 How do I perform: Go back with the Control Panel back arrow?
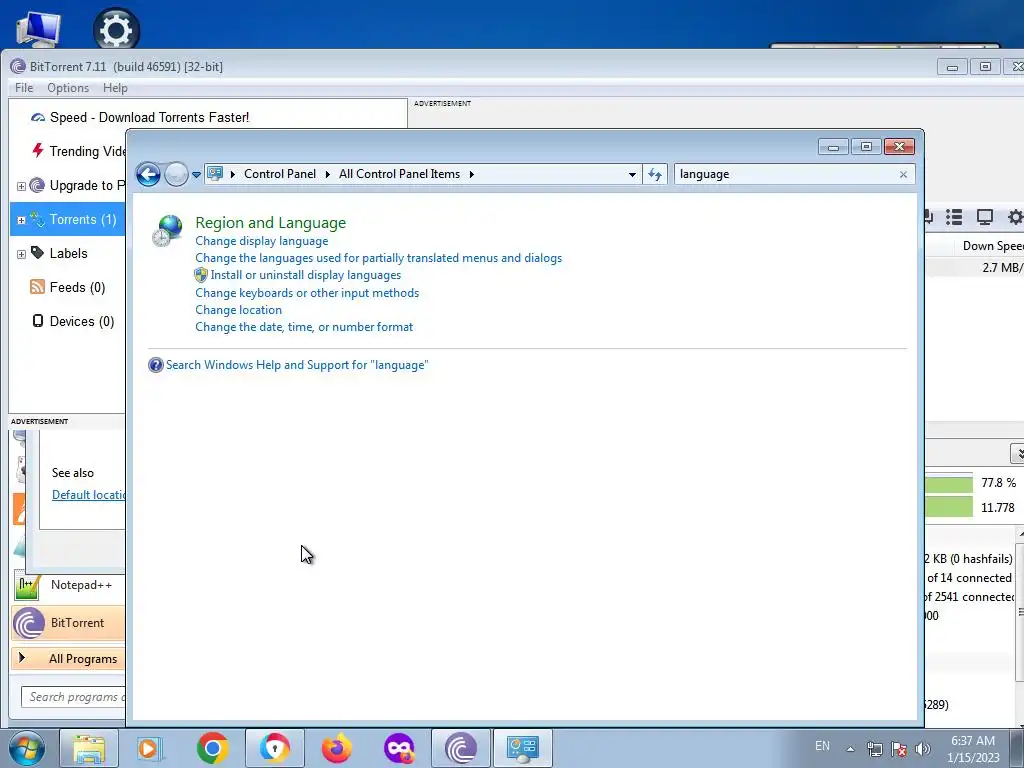(148, 174)
